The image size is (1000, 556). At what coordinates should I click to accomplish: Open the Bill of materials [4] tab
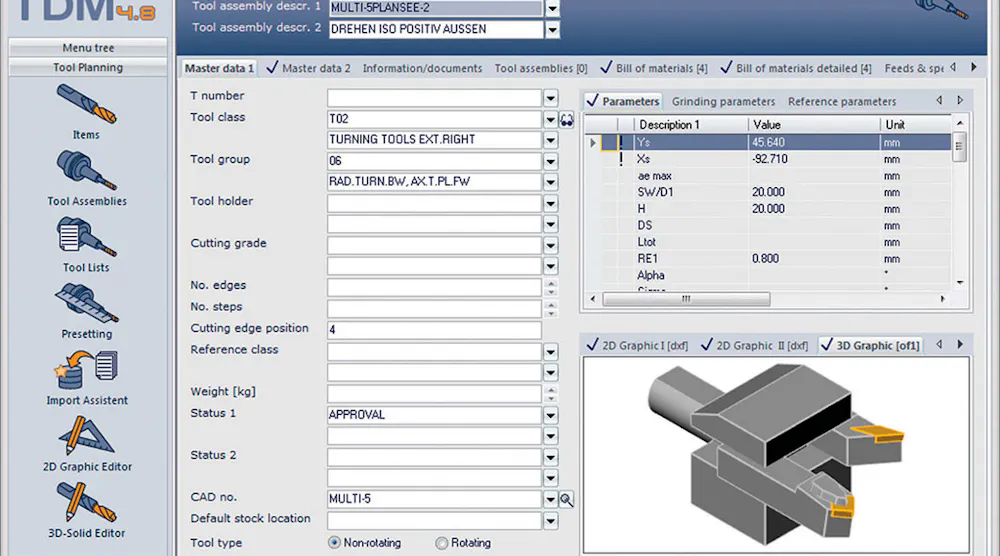point(654,68)
